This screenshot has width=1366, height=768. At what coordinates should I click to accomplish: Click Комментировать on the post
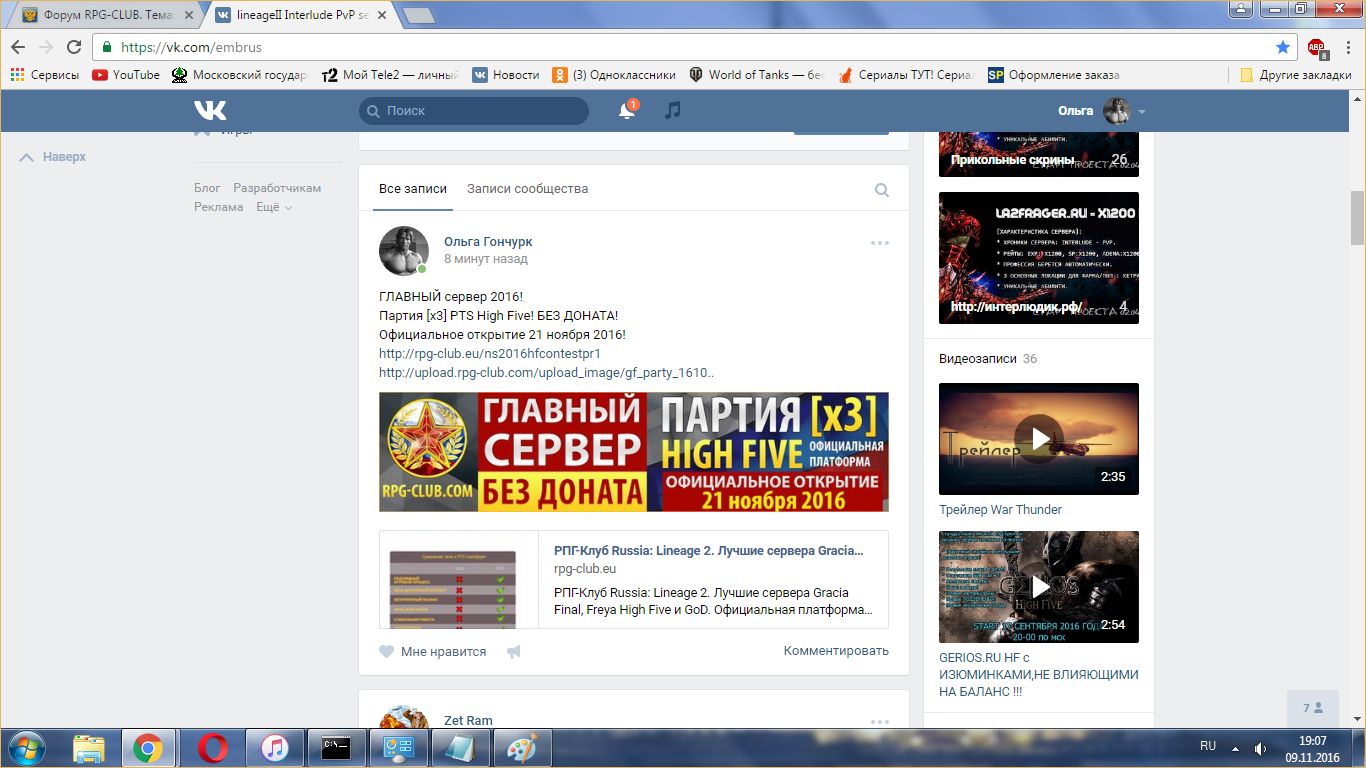[836, 651]
